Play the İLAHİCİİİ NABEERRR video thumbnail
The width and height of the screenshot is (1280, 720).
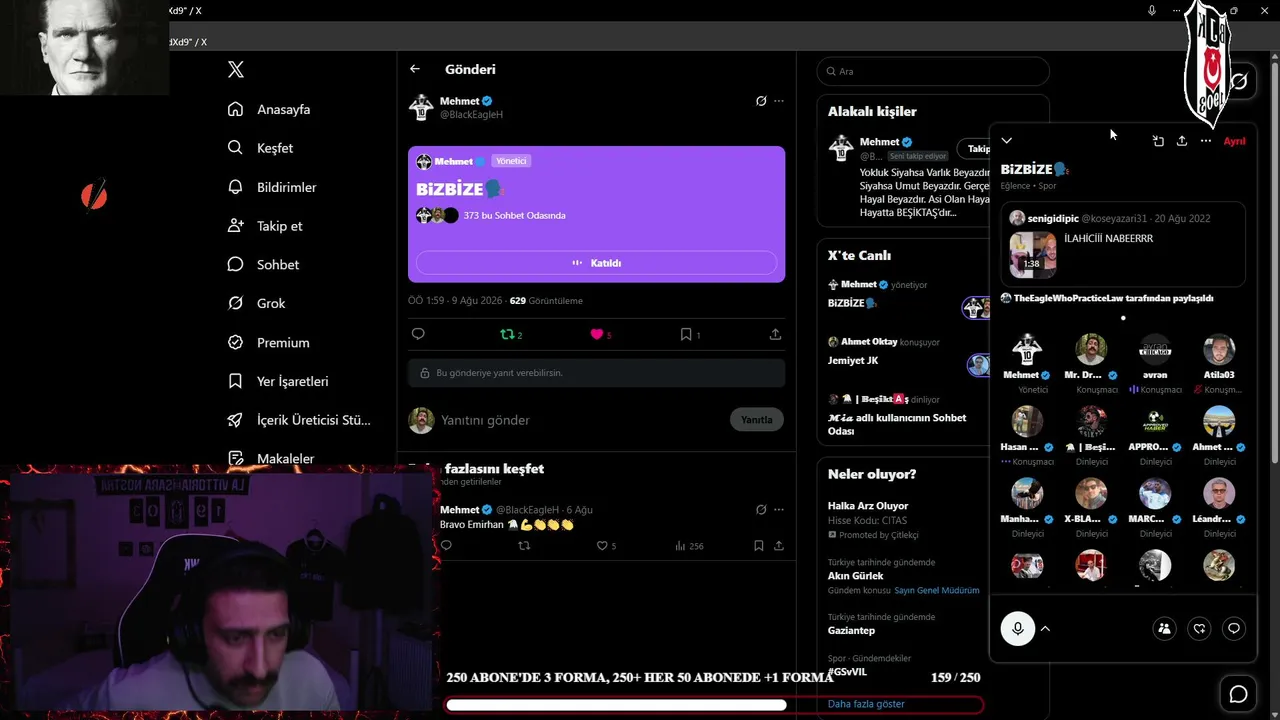tap(1033, 254)
